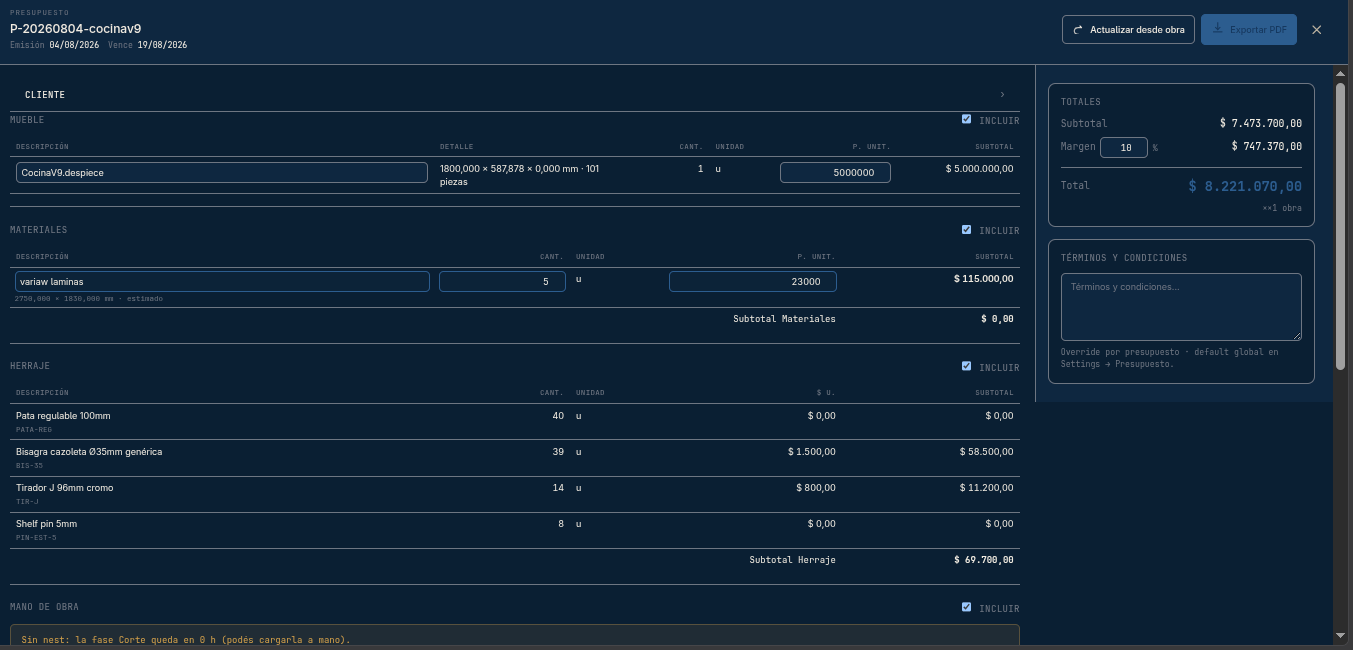The width and height of the screenshot is (1353, 650).
Task: Click the Shelf pin 5mm row
Action: [515, 529]
